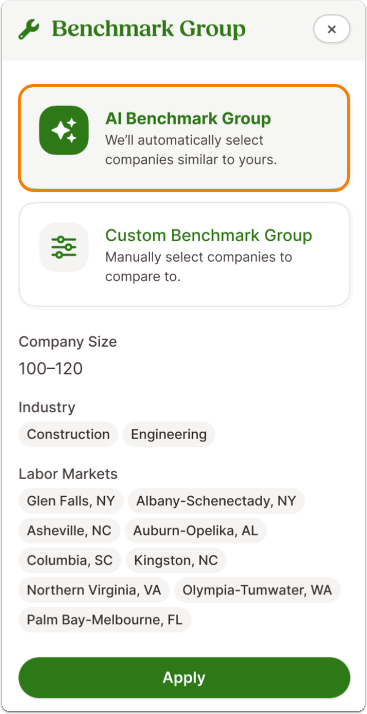Click the Palm Bay-Melbourne, FL tag

click(105, 620)
